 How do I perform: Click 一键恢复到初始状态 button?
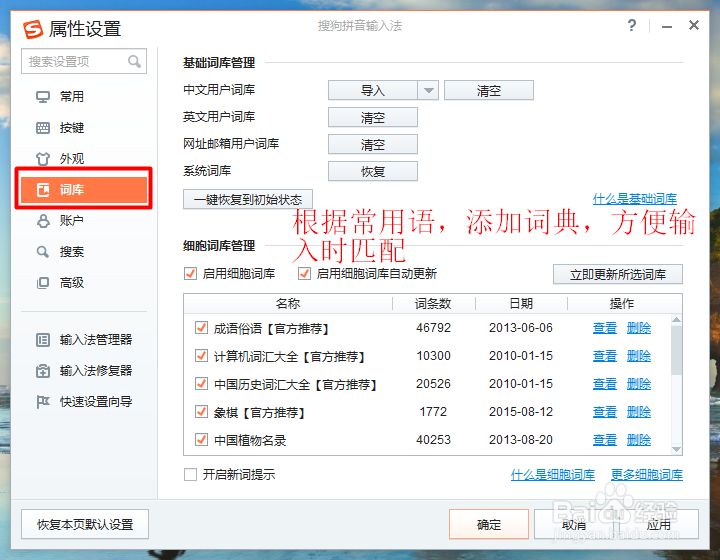[248, 199]
